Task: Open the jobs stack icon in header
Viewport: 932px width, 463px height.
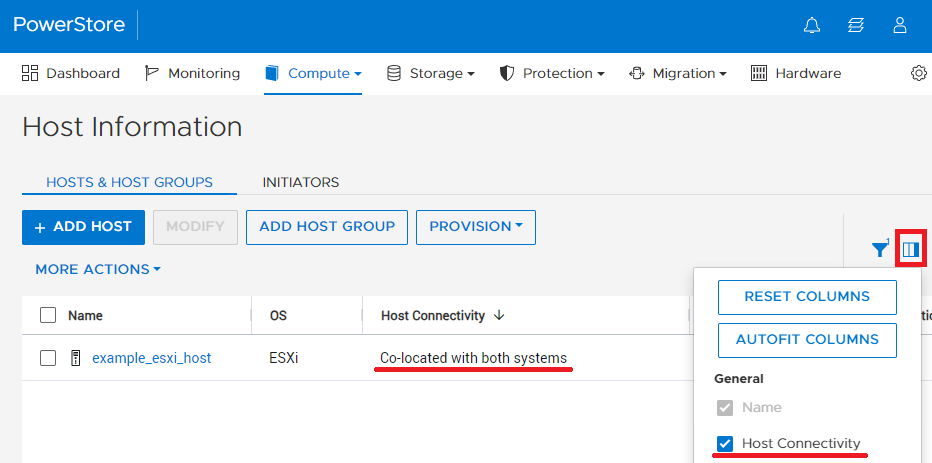Action: [856, 26]
